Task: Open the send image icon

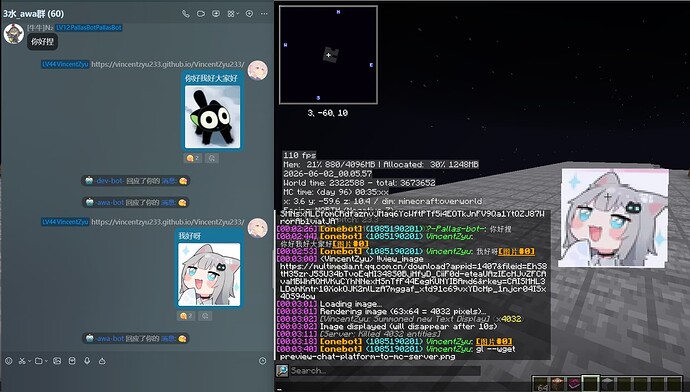Action: (57, 361)
